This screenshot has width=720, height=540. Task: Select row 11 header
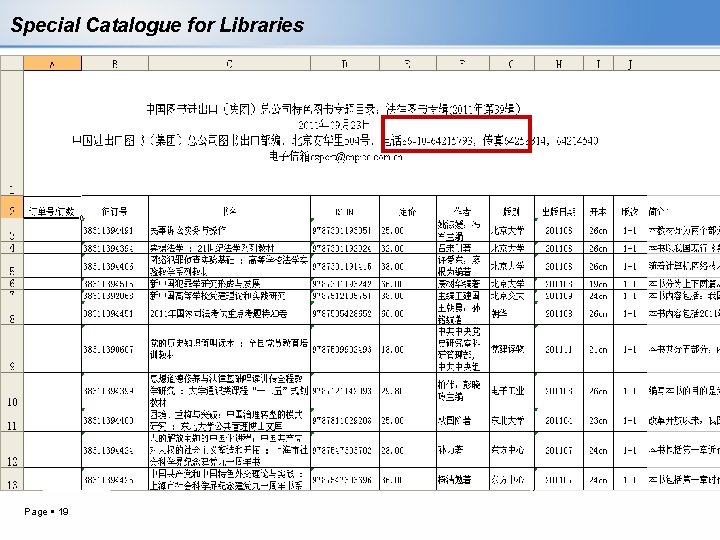[x=11, y=420]
